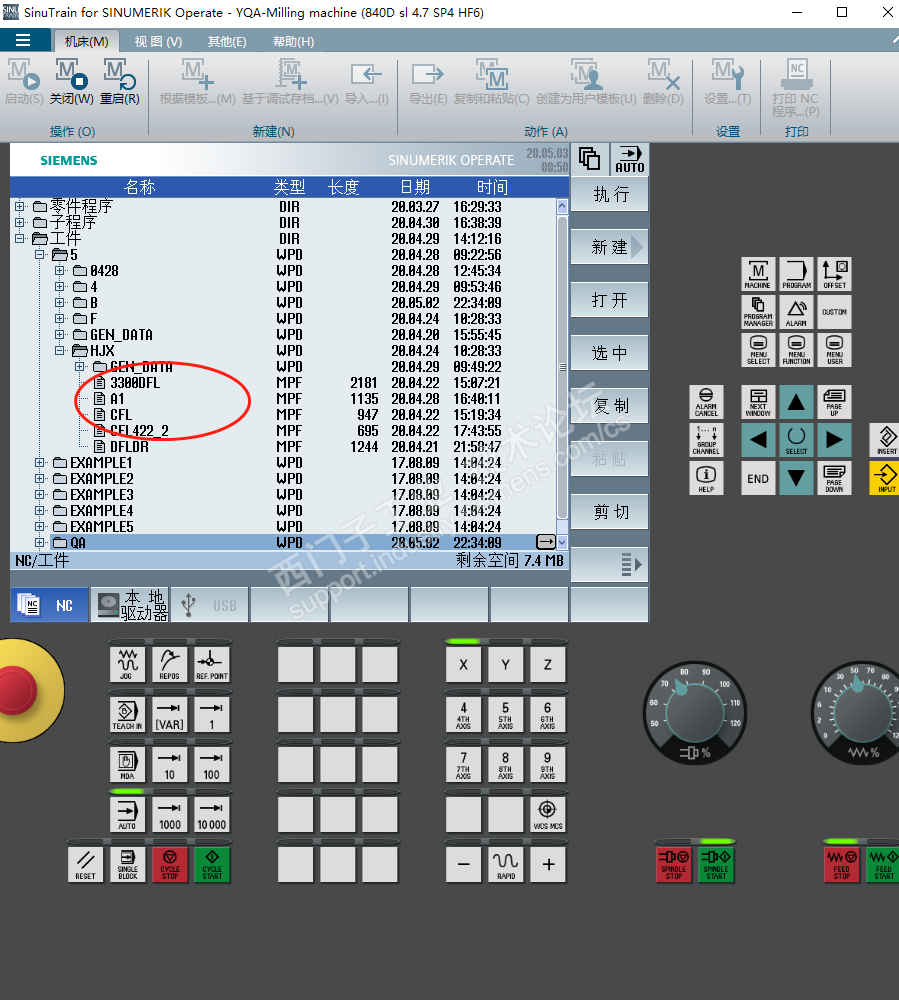Viewport: 899px width, 1001px height.
Task: Expand the EXAMPLE1 folder
Action: 40,462
